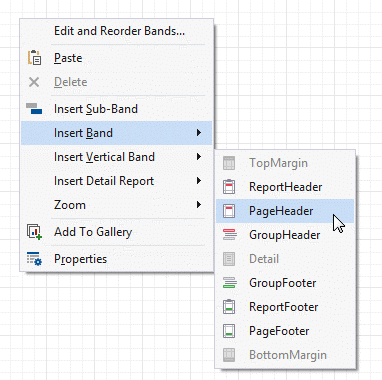Click the Insert Sub-Band icon
Viewport: 382px width, 380px height.
pyautogui.click(x=34, y=109)
